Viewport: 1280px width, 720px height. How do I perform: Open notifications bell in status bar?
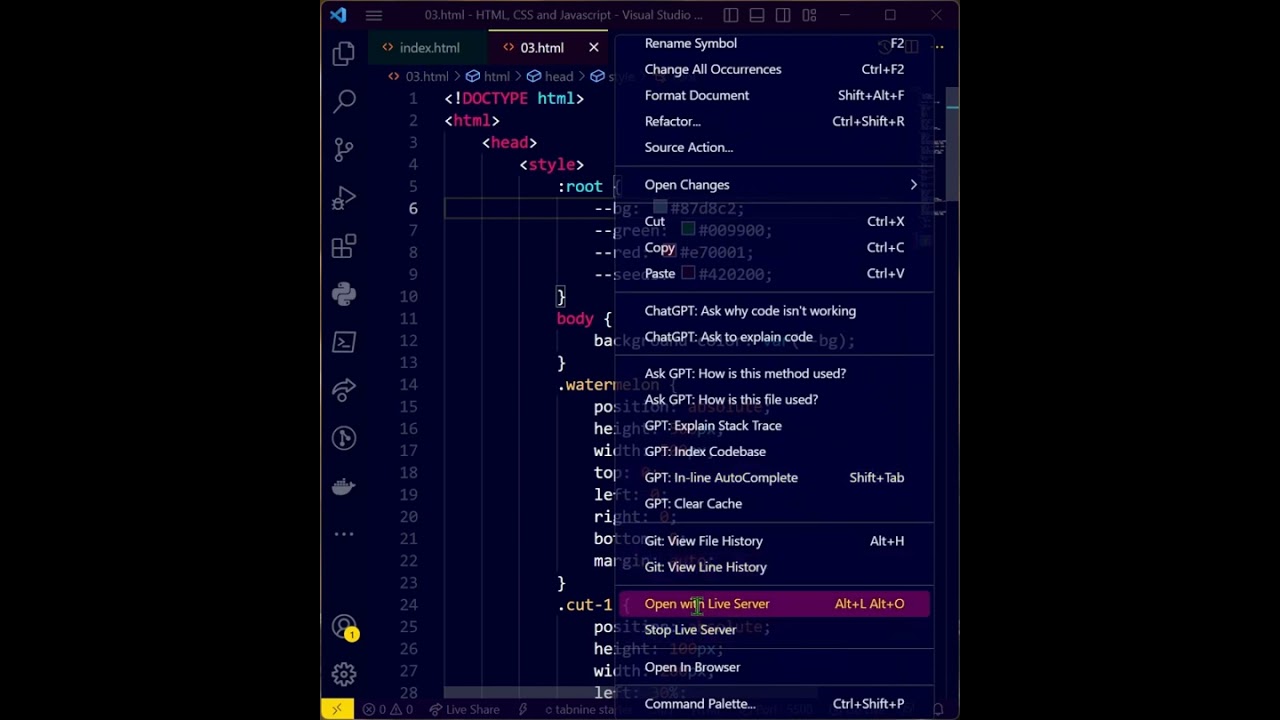click(938, 709)
